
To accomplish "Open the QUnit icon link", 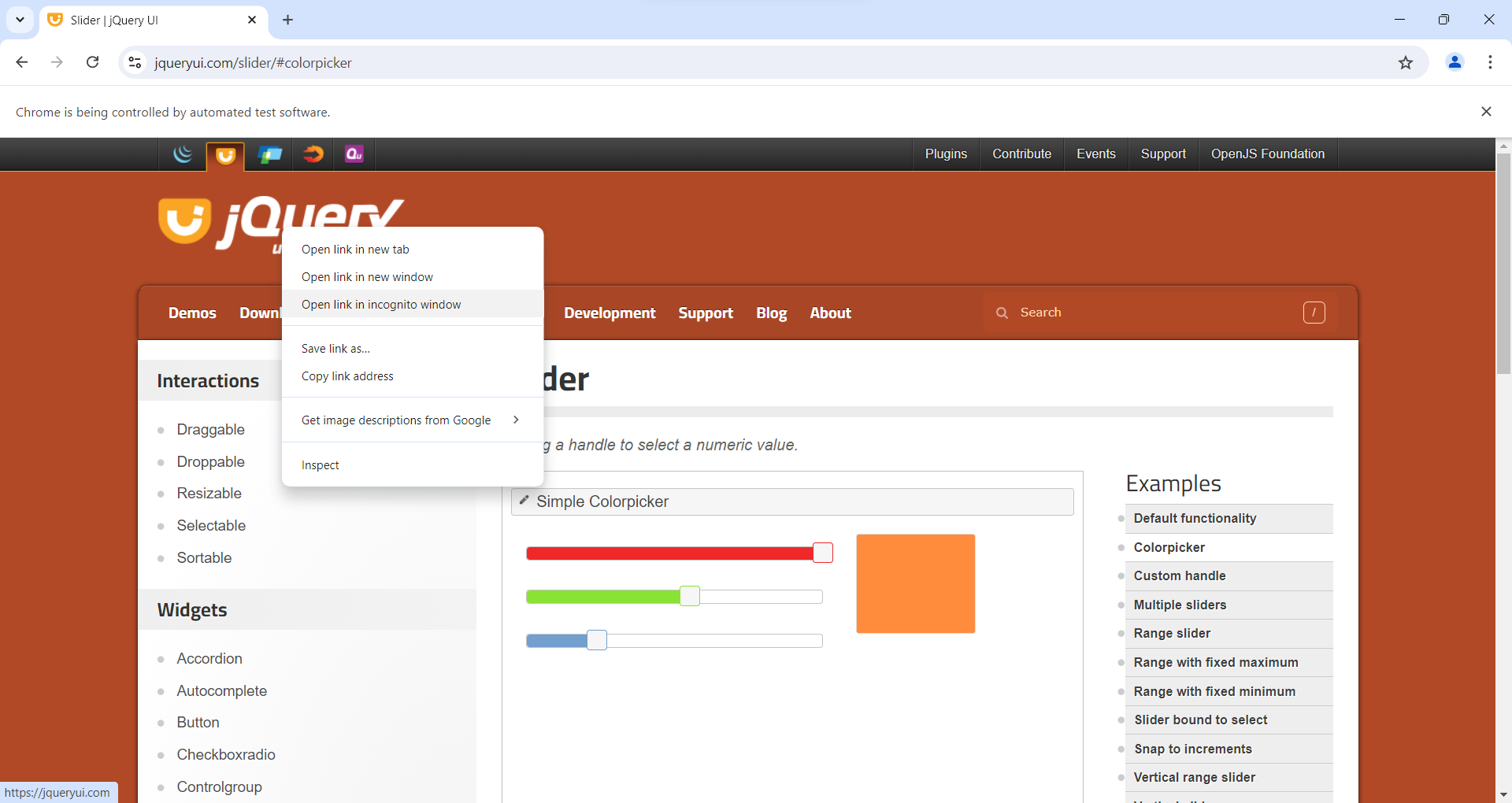I will point(354,154).
